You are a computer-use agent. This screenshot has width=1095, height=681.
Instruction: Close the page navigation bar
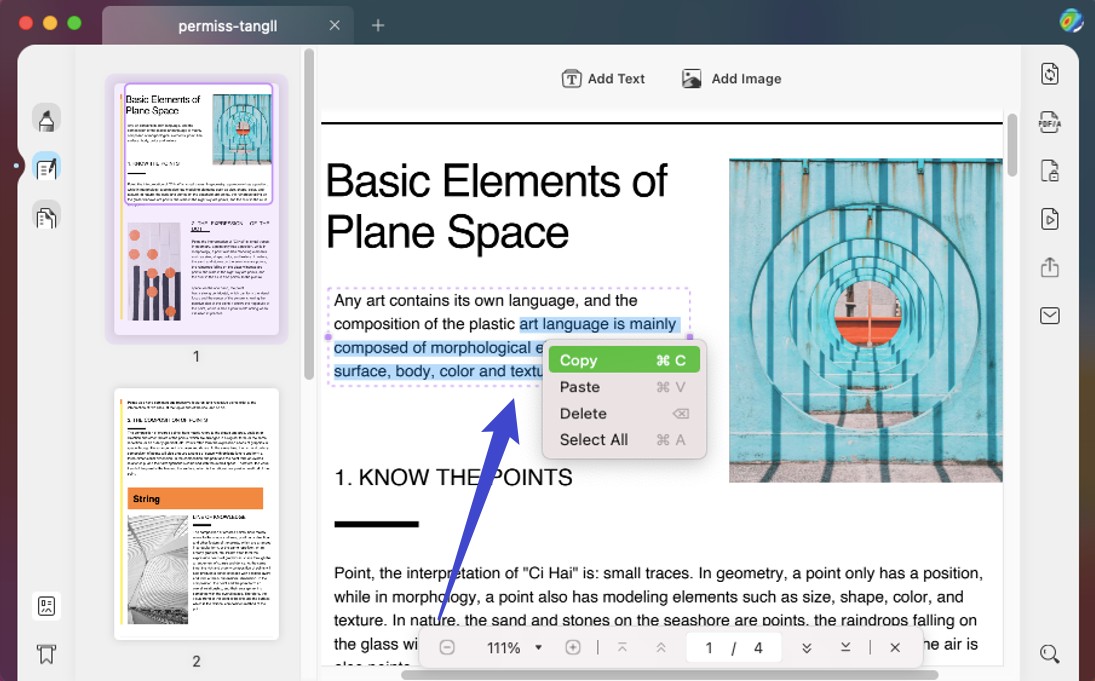point(895,647)
